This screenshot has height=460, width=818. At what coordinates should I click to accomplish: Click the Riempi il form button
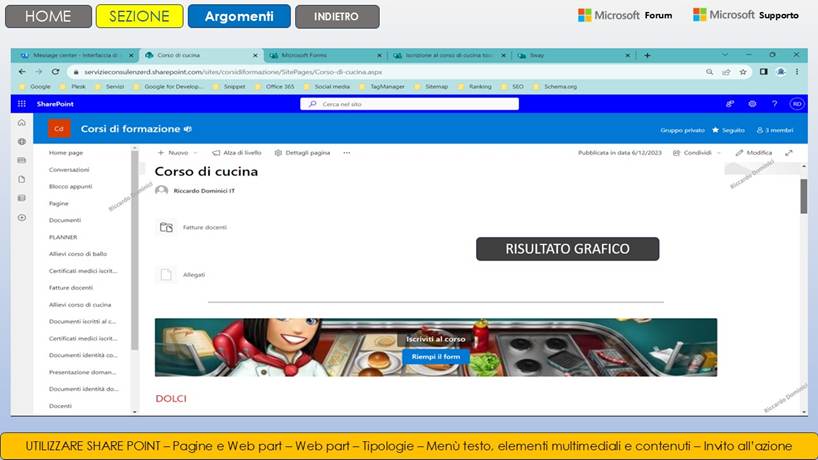click(x=435, y=356)
